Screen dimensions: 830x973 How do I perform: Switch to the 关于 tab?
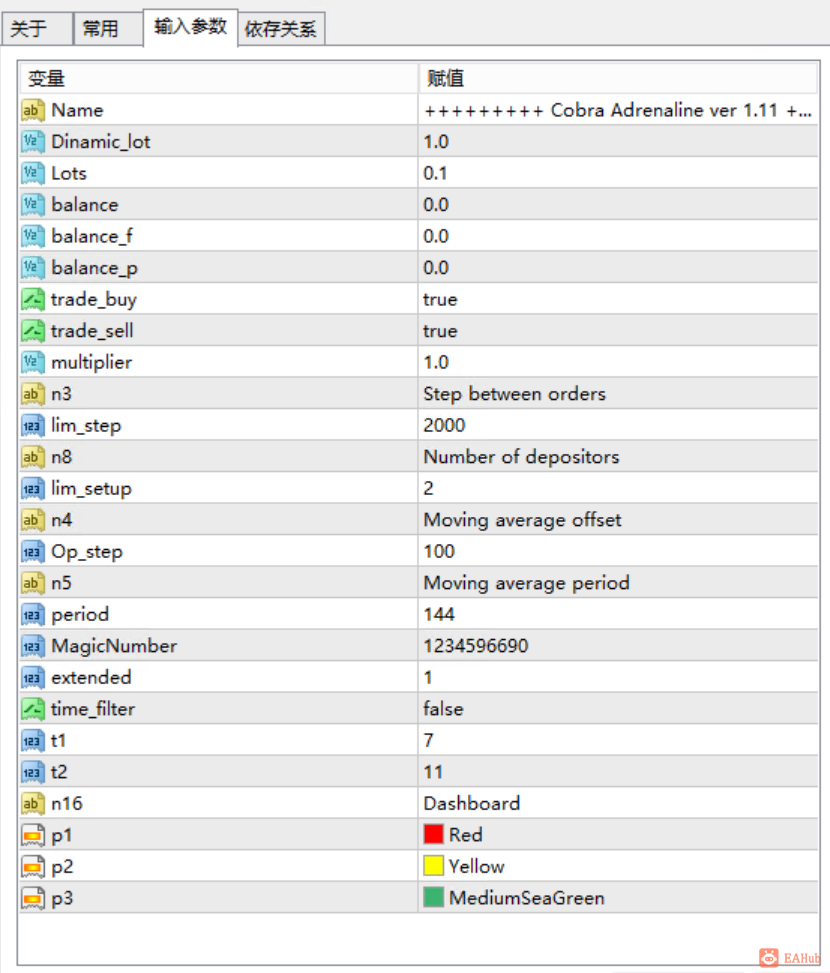pyautogui.click(x=37, y=29)
